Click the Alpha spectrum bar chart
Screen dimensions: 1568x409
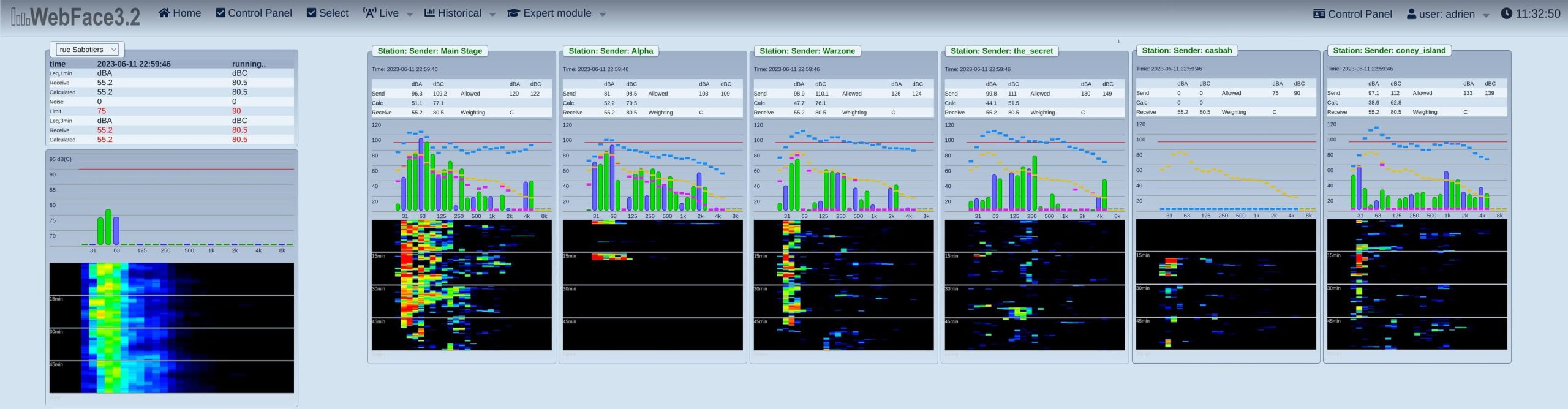coord(652,170)
